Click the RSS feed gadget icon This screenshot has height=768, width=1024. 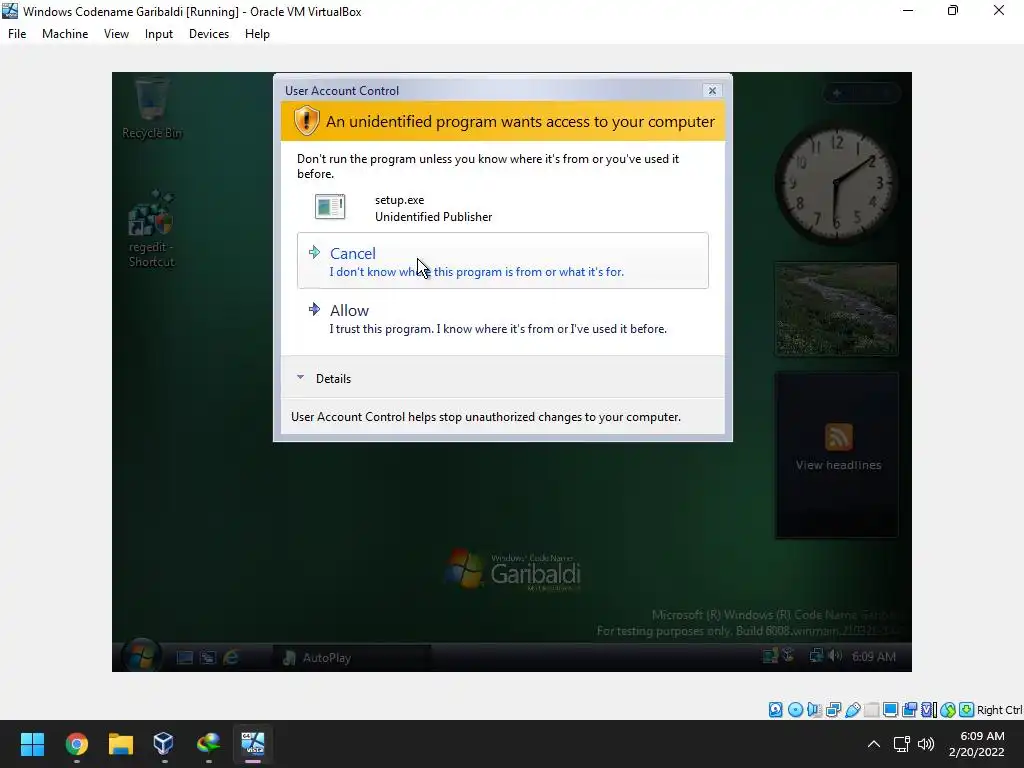pyautogui.click(x=839, y=437)
